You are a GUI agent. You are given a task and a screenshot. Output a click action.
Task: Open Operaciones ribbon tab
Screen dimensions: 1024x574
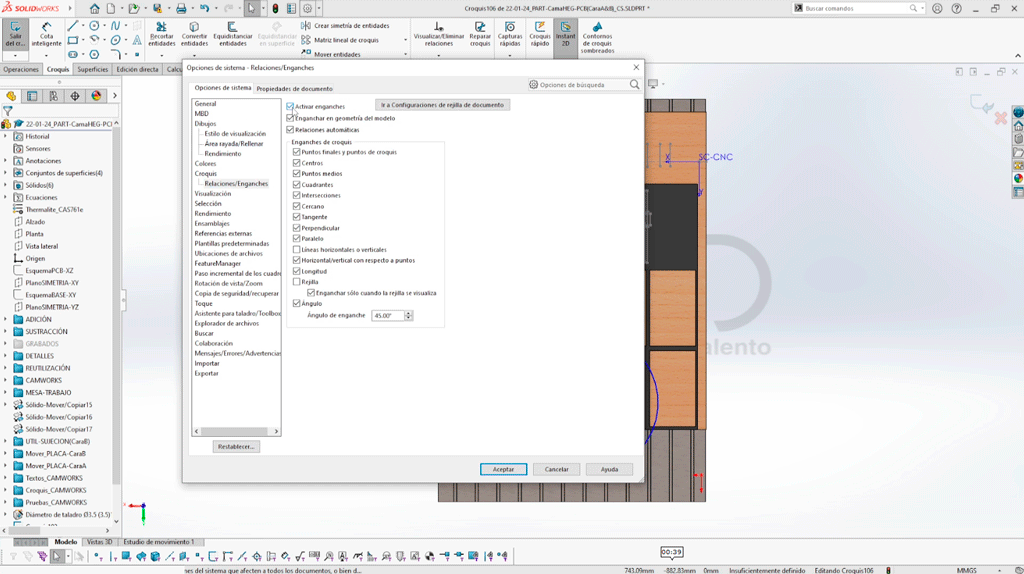(x=21, y=69)
